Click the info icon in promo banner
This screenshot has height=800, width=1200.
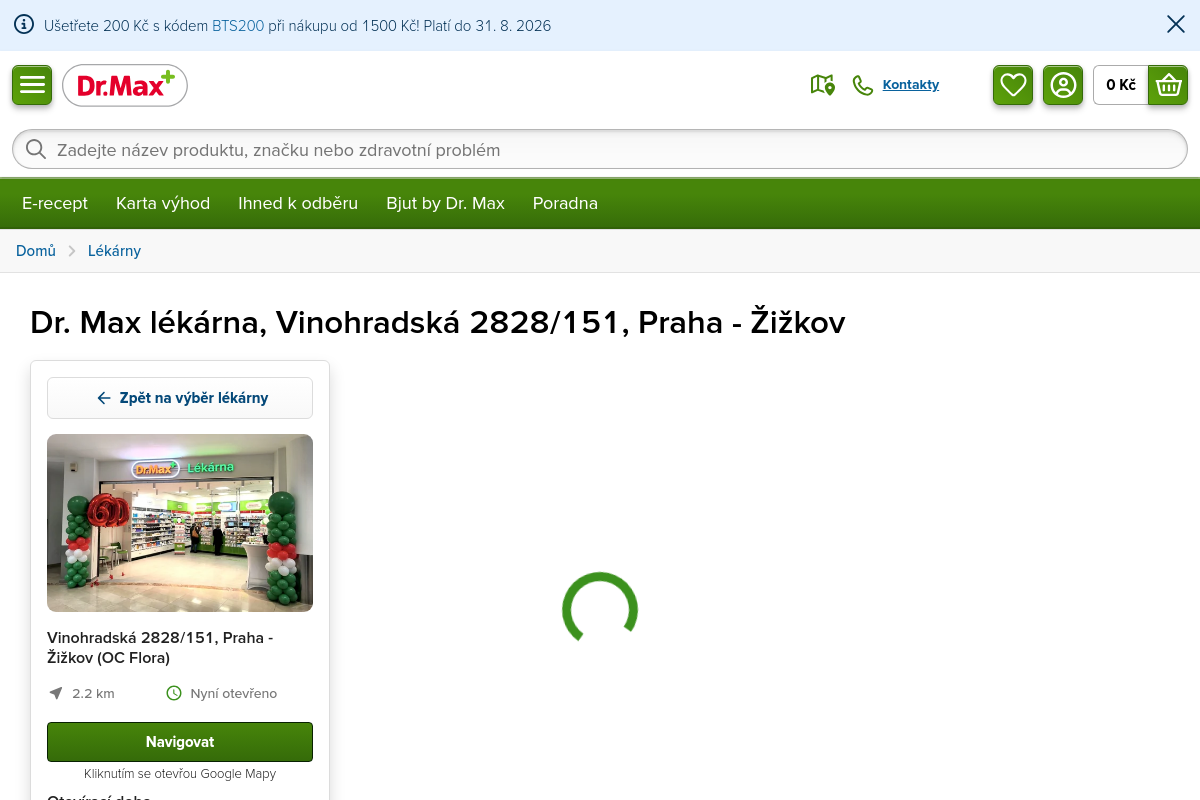pyautogui.click(x=24, y=25)
